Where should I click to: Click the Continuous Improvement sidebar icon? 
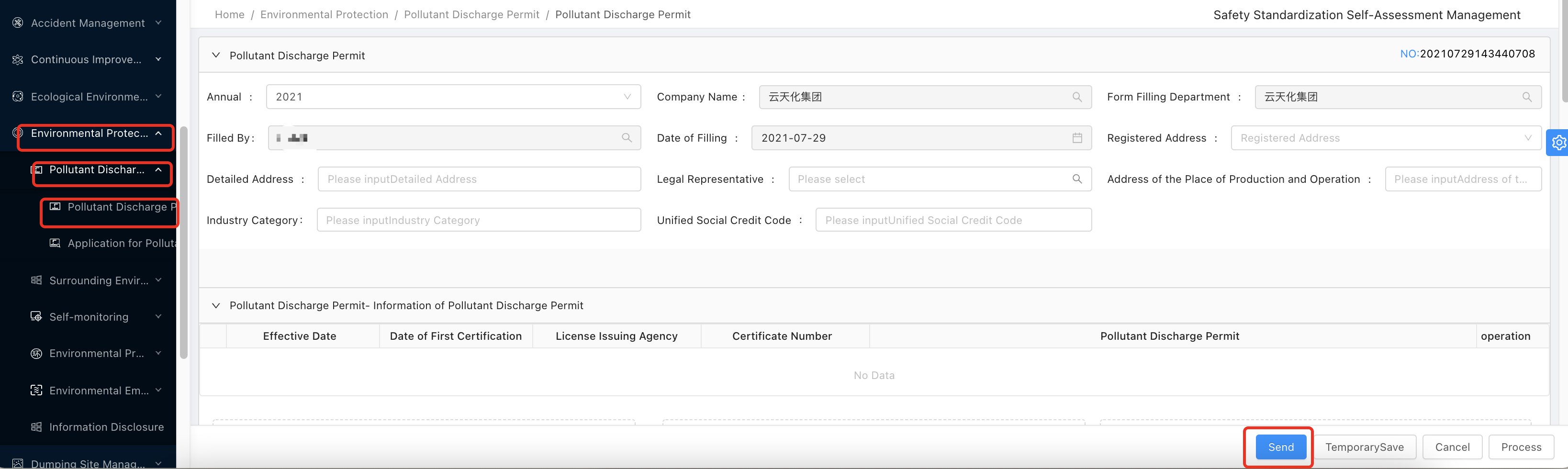pyautogui.click(x=18, y=59)
